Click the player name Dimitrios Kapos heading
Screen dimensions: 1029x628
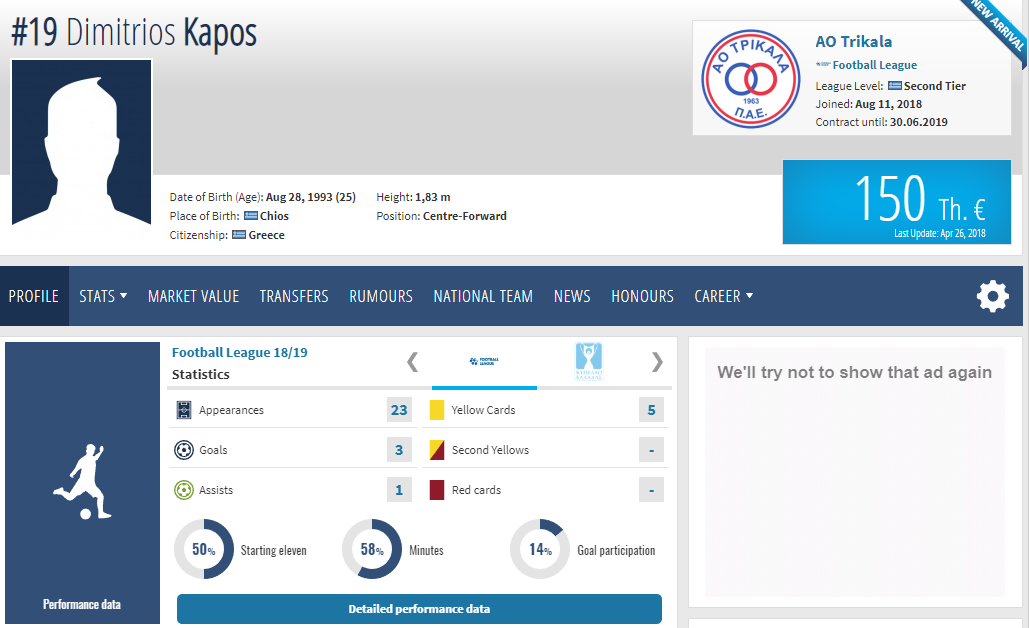pos(161,32)
